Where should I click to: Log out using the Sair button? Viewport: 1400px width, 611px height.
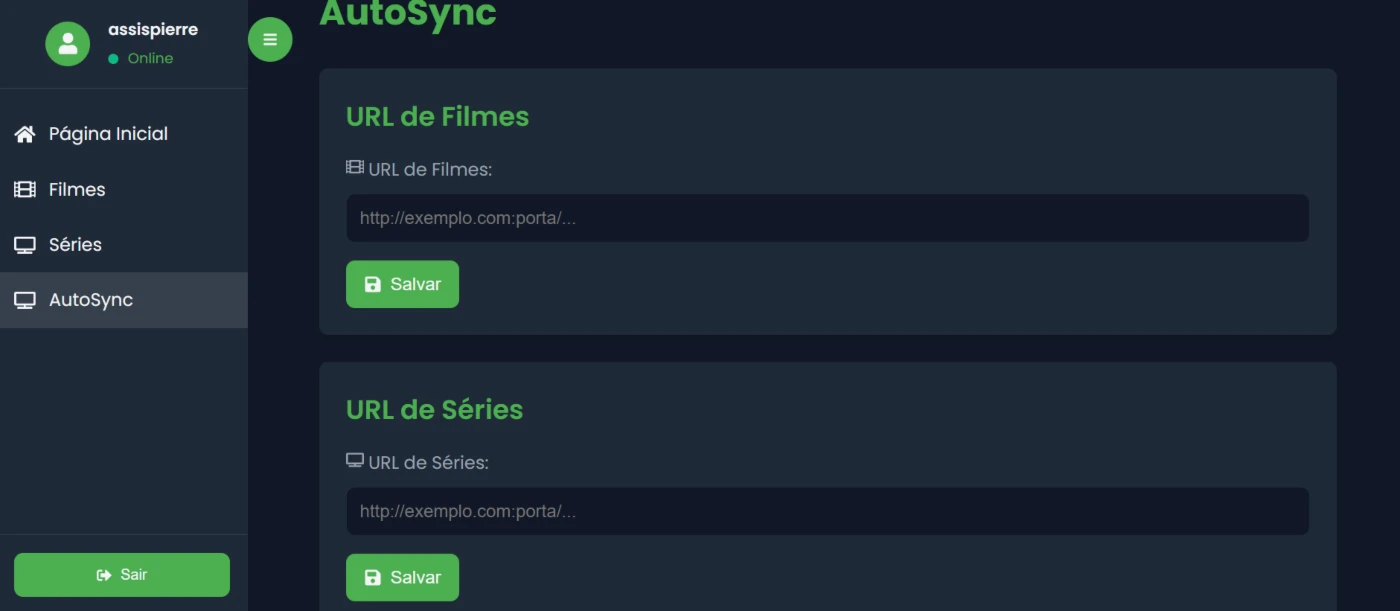click(x=122, y=575)
